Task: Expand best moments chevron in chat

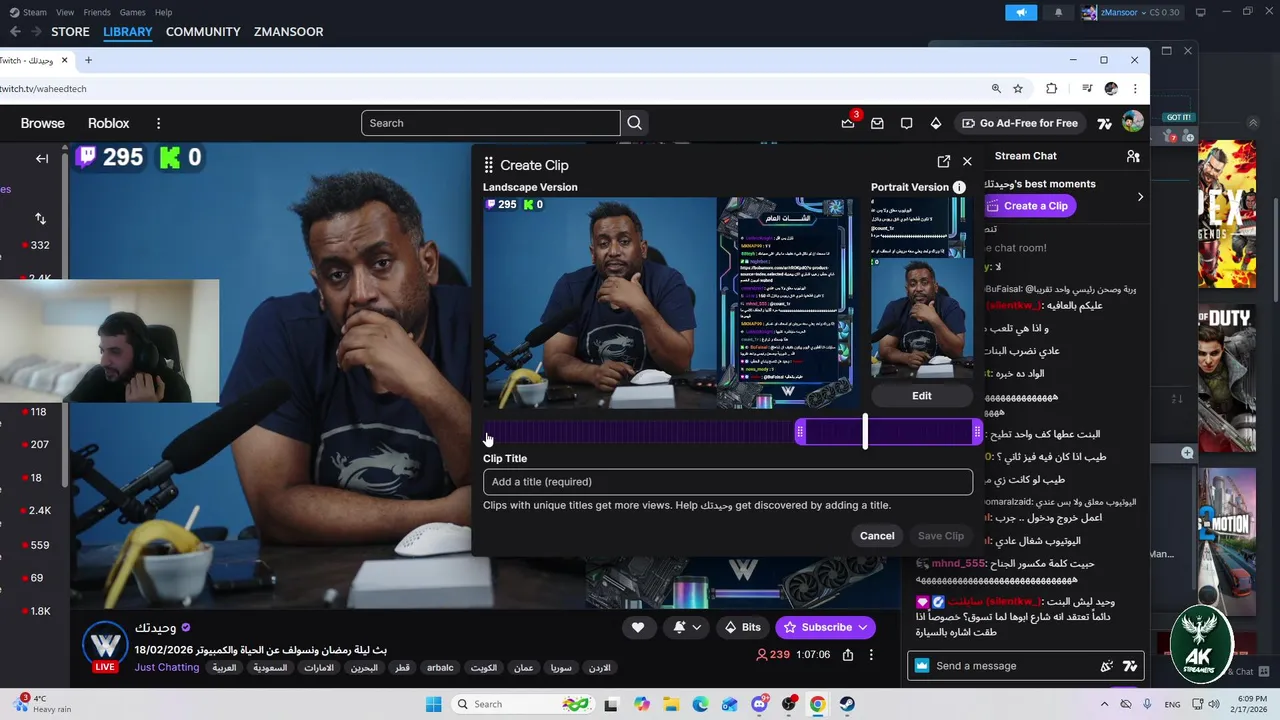Action: point(1140,197)
